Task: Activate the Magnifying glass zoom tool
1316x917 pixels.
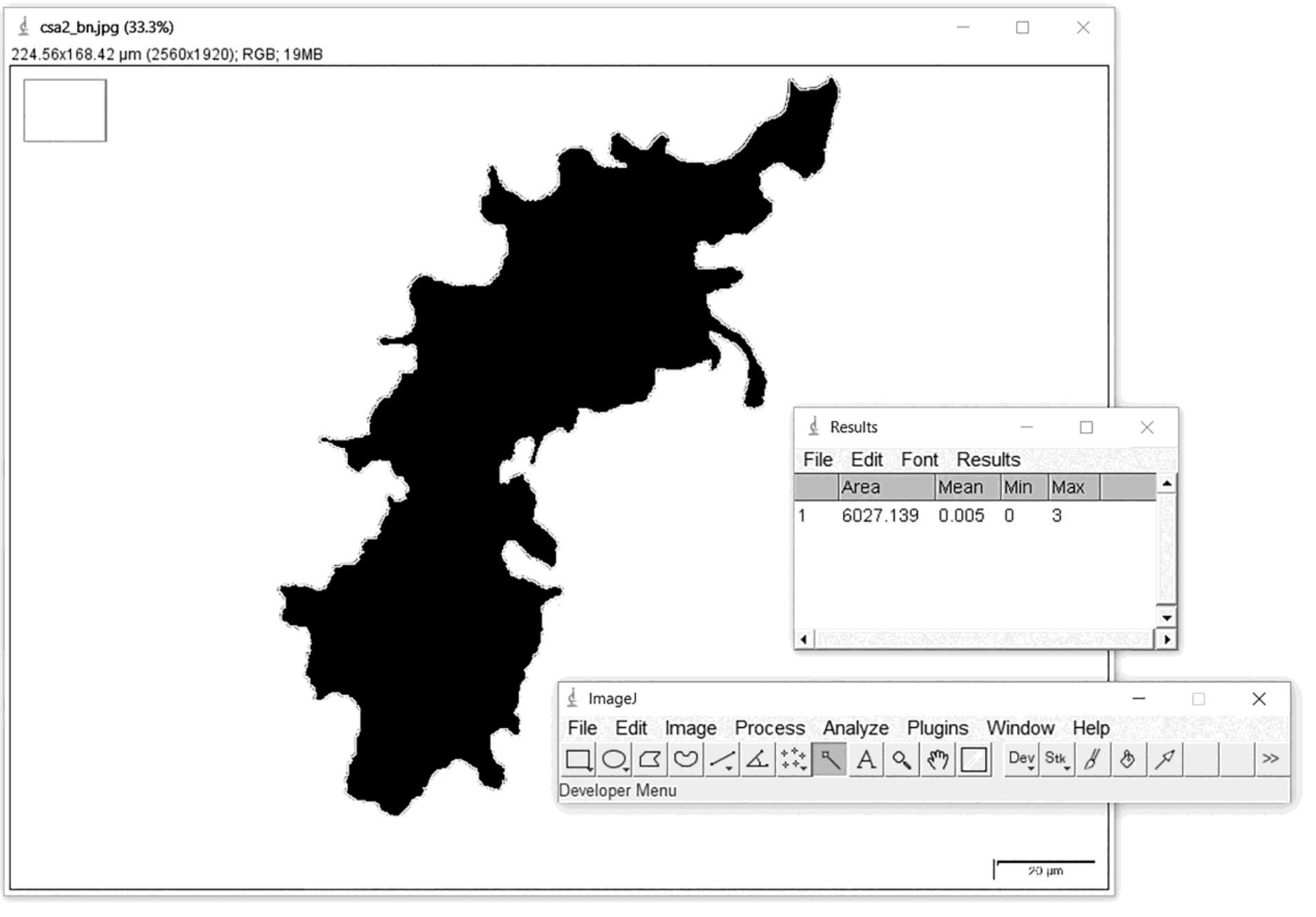Action: [x=902, y=760]
